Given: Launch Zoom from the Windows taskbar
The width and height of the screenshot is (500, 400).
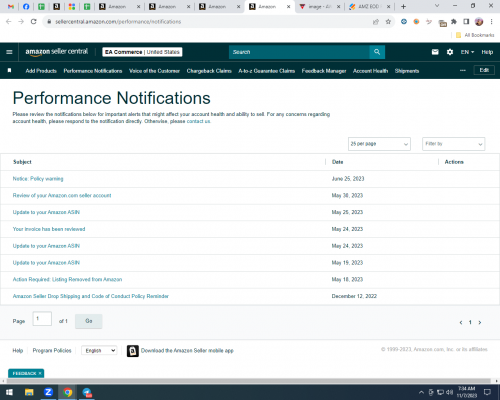Looking at the screenshot, I should [48, 392].
